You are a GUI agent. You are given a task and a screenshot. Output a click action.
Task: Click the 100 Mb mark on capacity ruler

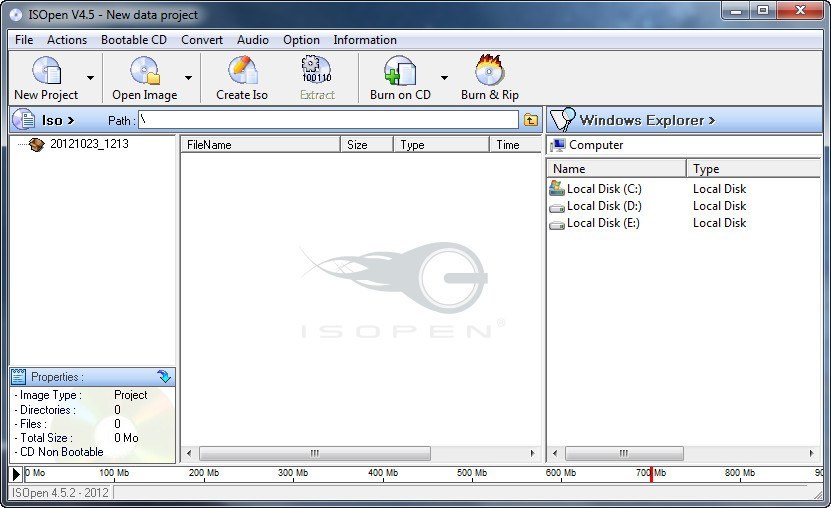coord(114,473)
